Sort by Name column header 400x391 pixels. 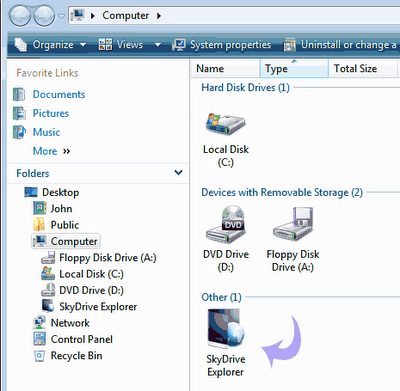[225, 69]
